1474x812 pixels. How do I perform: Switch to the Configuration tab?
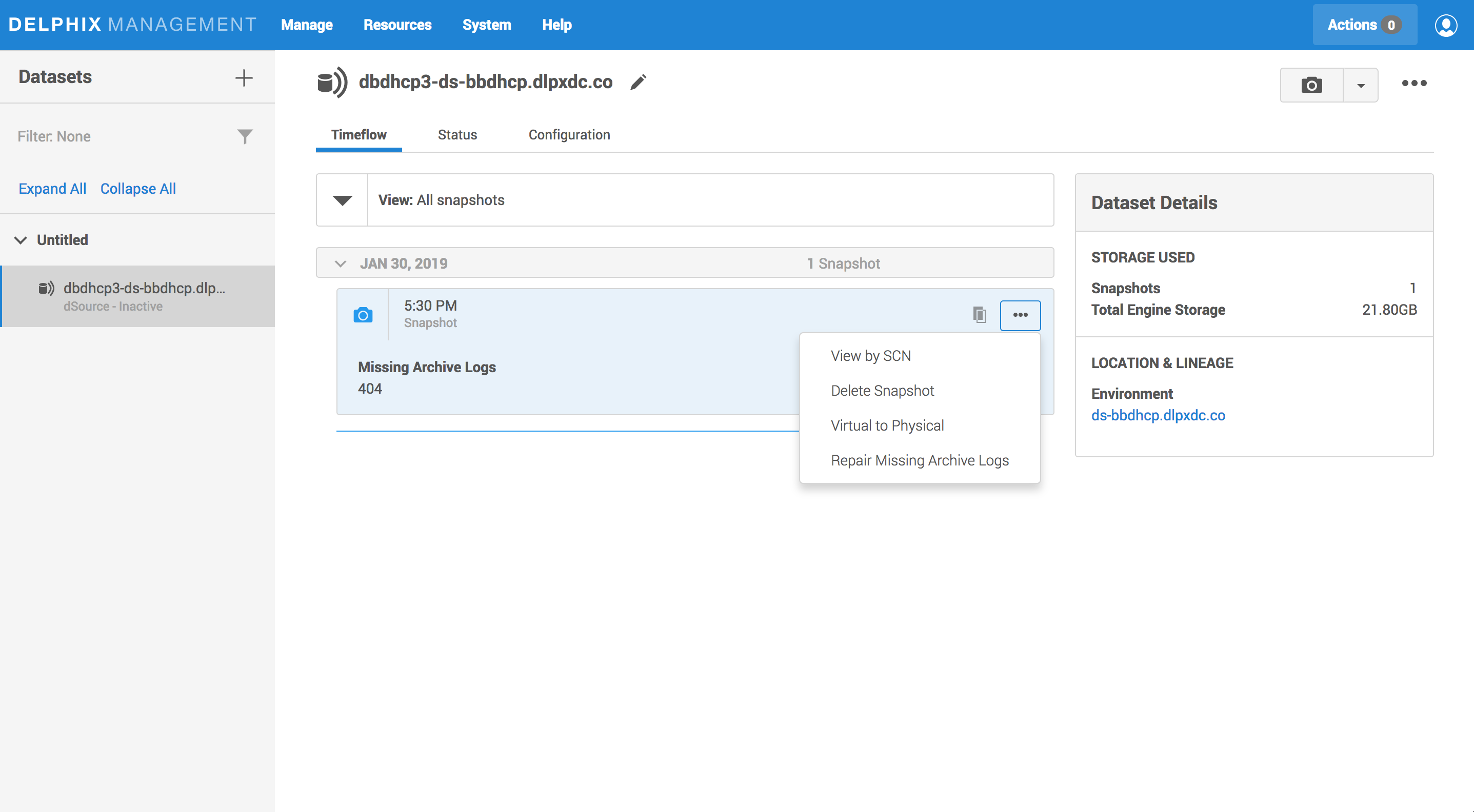pos(569,135)
